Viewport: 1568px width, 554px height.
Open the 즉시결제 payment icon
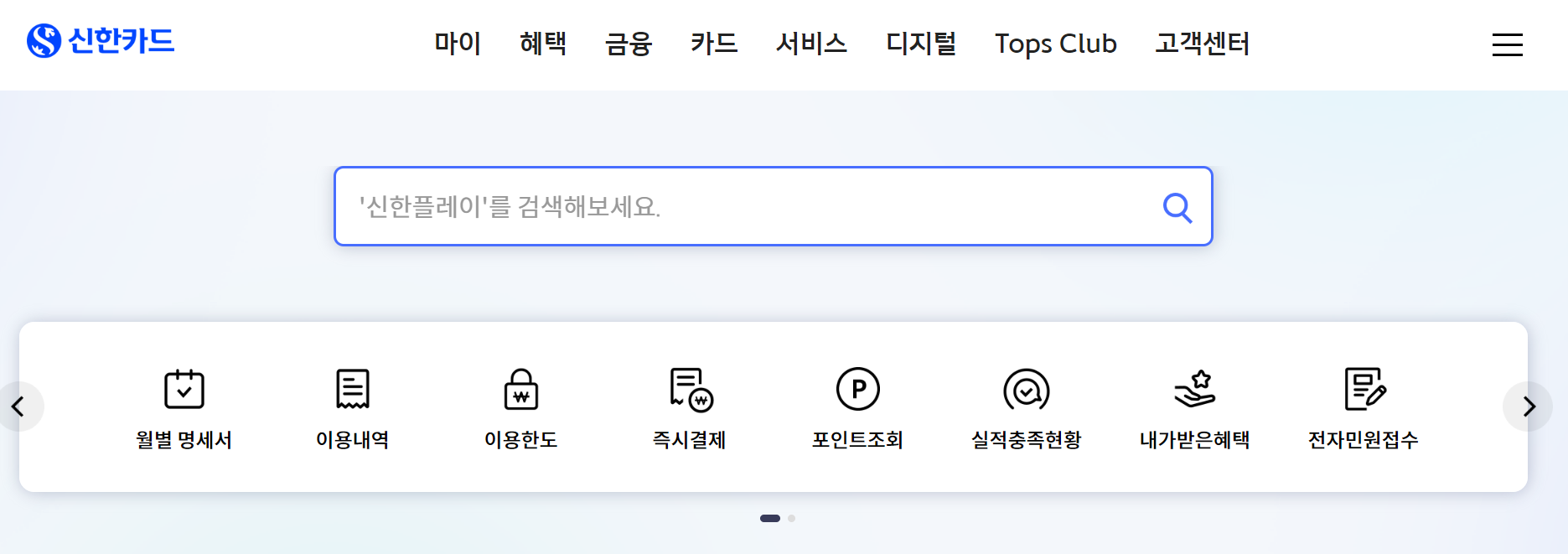coord(691,390)
